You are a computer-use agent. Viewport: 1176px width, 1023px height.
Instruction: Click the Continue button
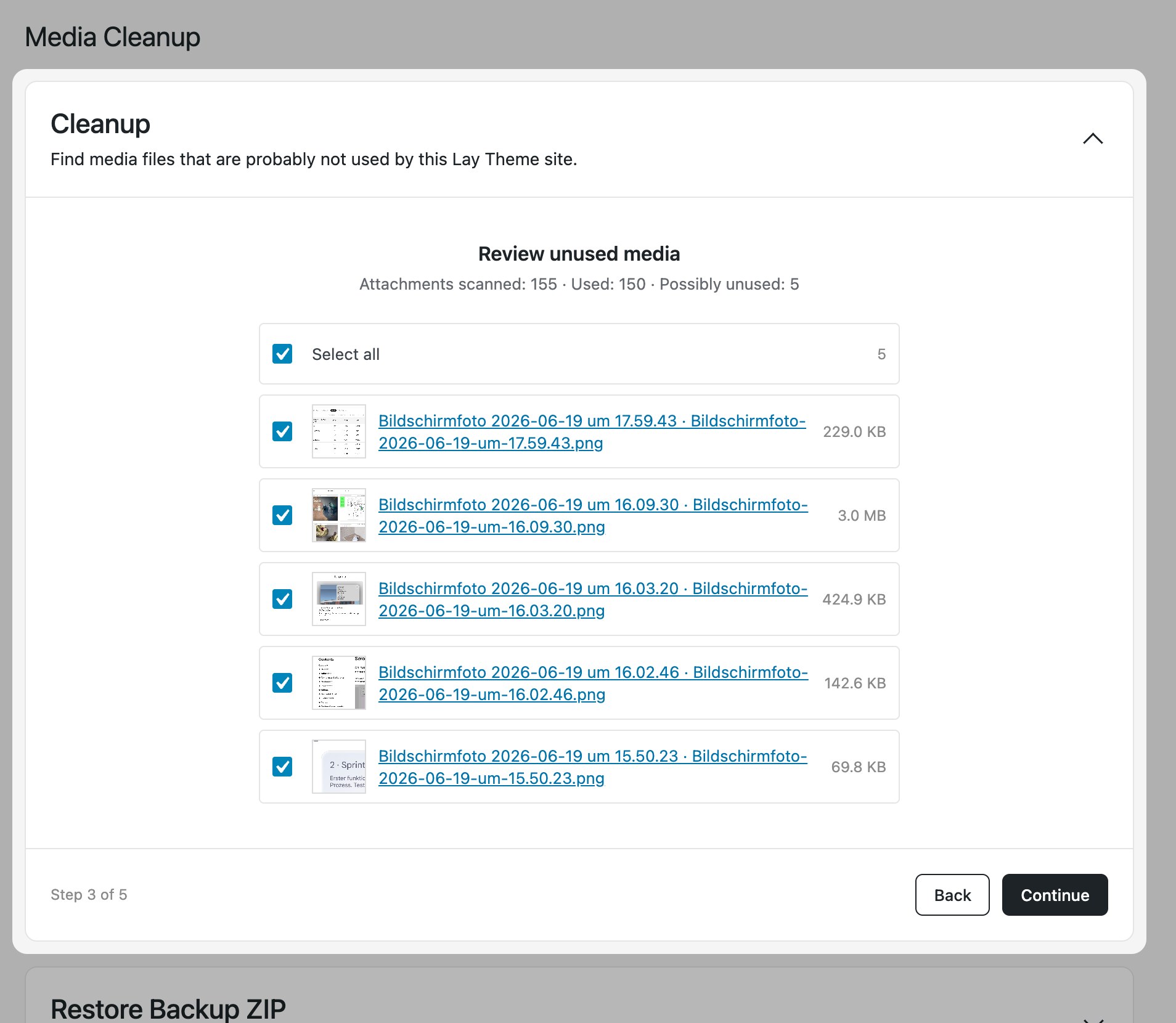point(1055,895)
